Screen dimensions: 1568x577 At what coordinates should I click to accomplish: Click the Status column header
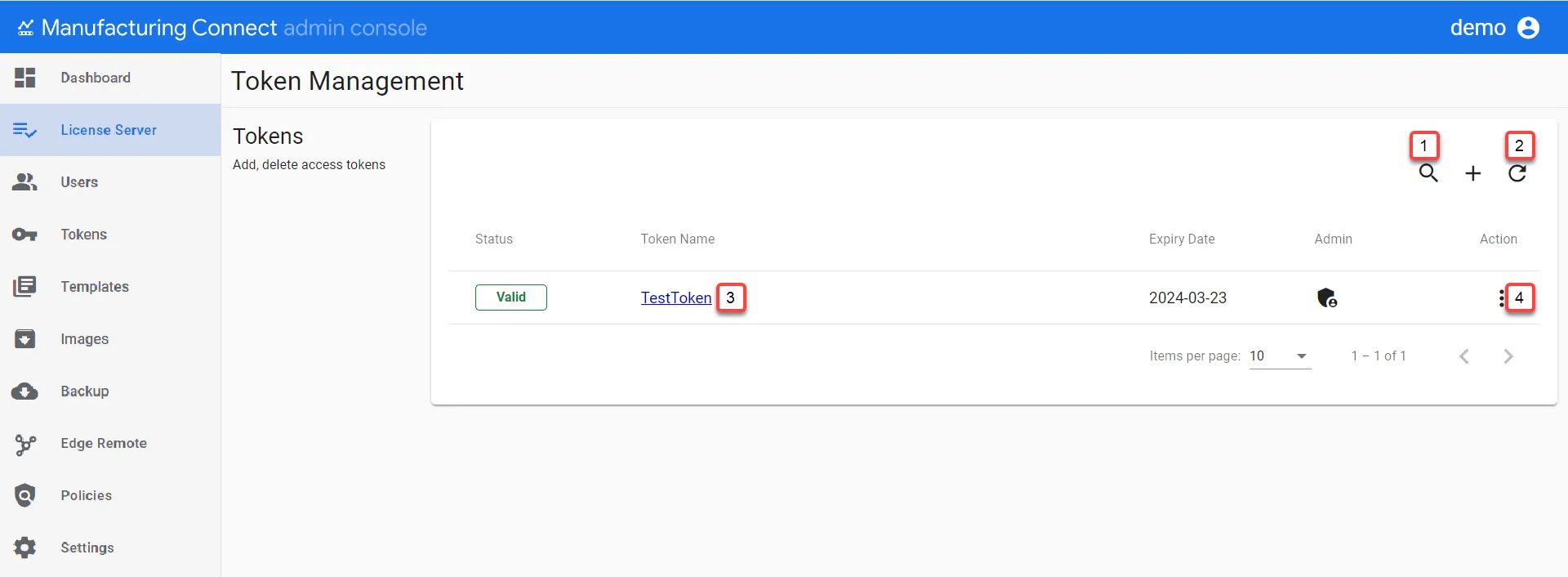pos(494,239)
